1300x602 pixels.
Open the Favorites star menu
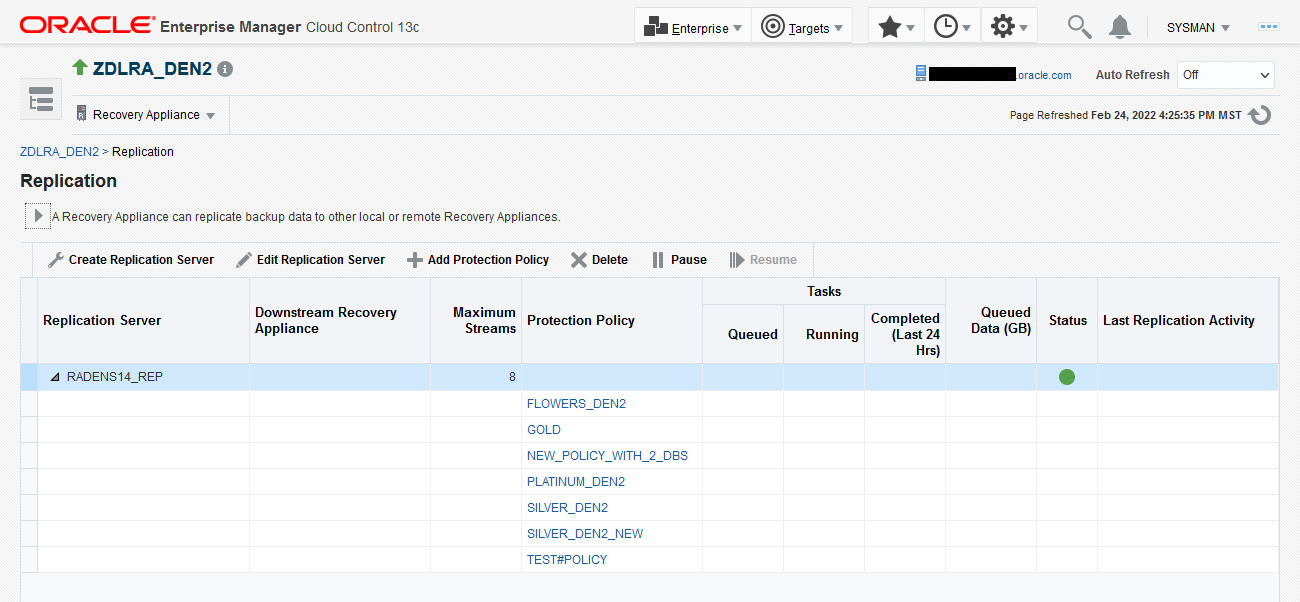[x=896, y=27]
